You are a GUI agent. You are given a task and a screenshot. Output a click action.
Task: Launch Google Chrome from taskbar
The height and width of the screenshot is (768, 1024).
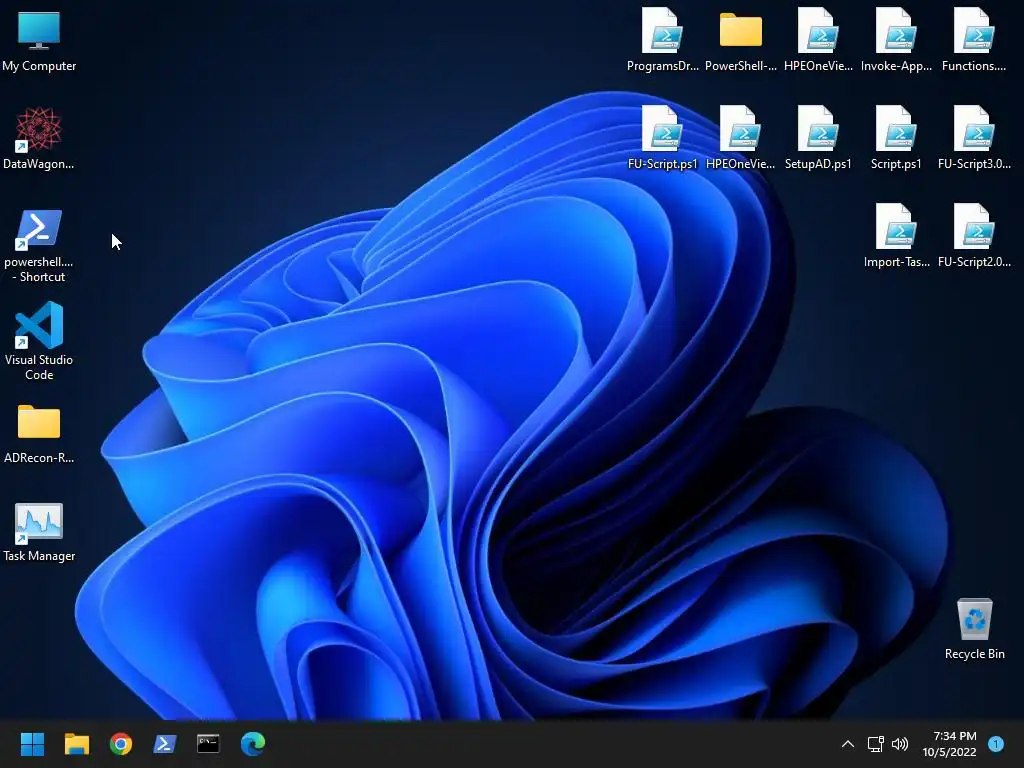click(121, 744)
